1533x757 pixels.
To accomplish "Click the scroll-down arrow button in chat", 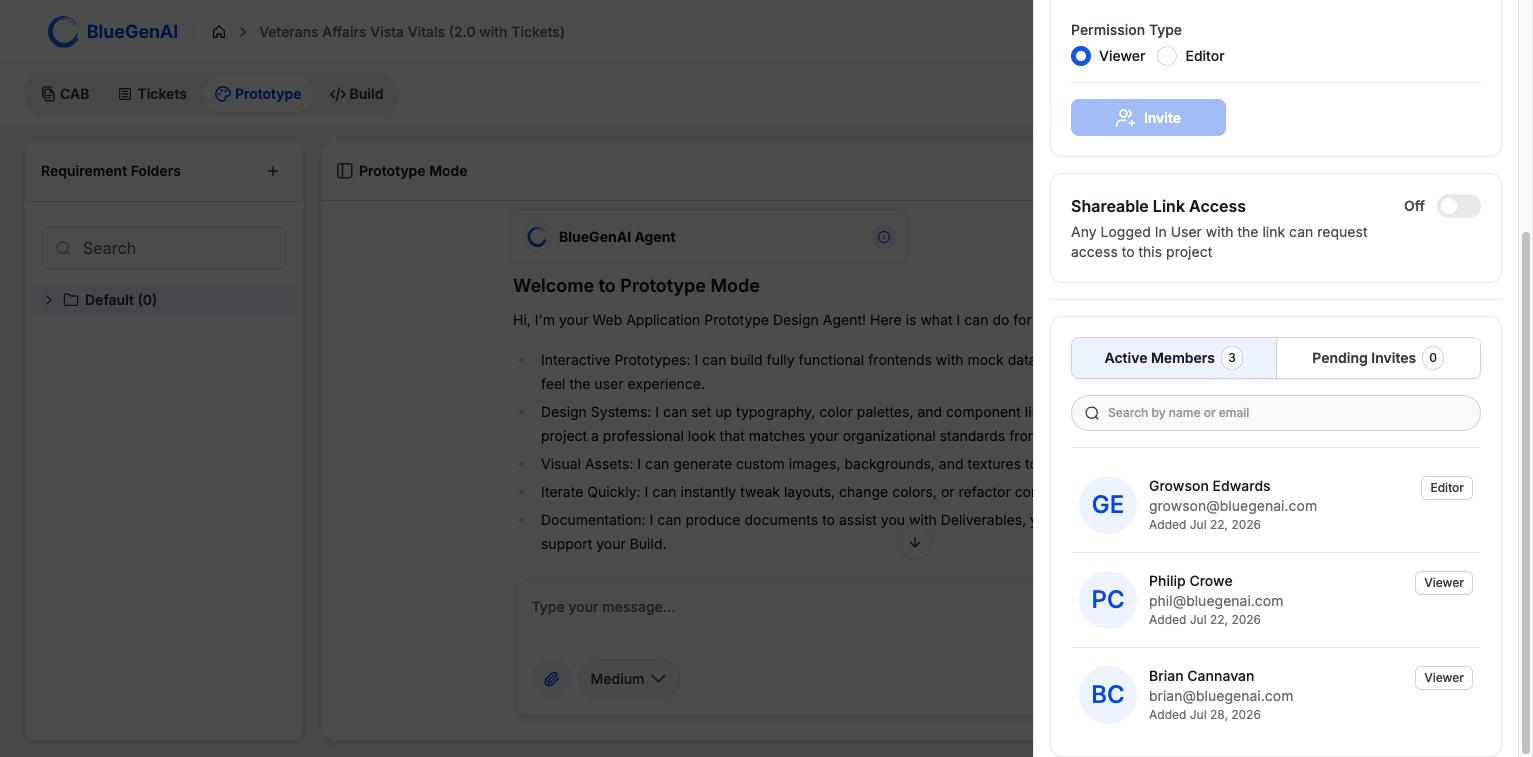I will (x=914, y=542).
